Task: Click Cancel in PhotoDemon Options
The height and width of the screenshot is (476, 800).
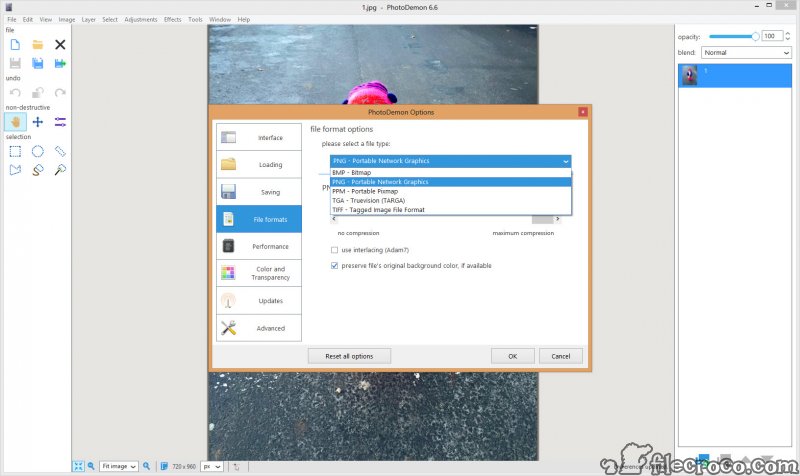Action: tap(561, 356)
